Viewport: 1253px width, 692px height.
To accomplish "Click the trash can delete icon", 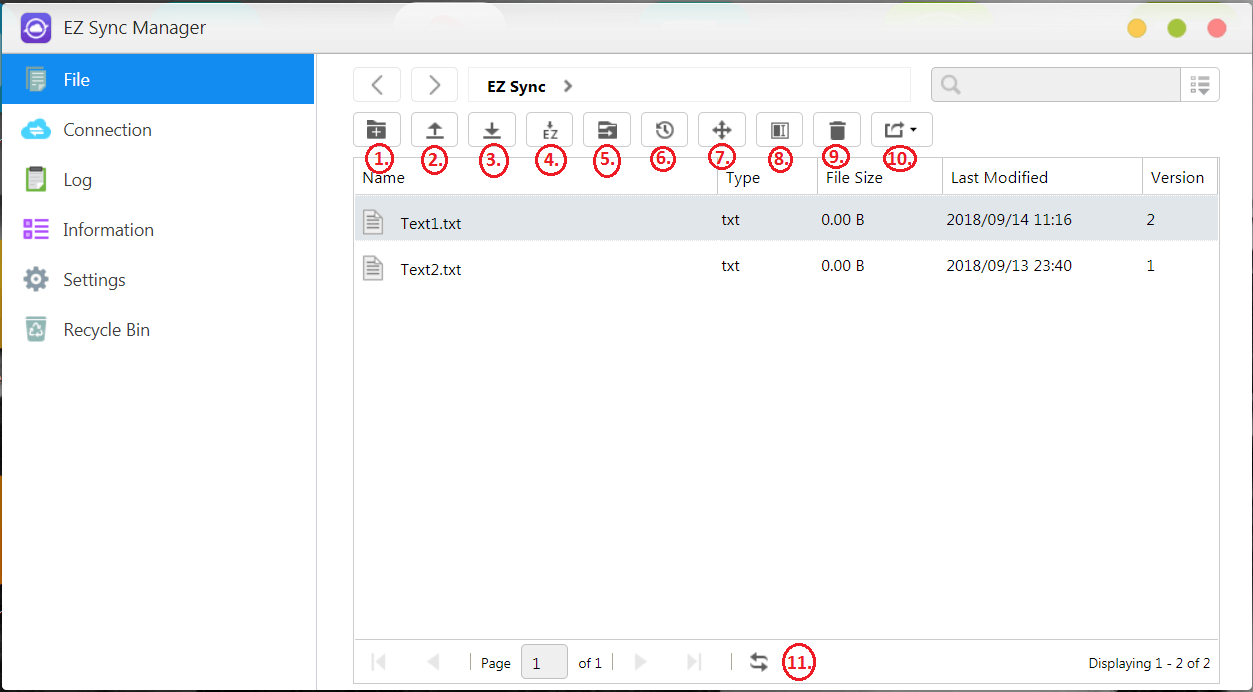I will click(838, 130).
